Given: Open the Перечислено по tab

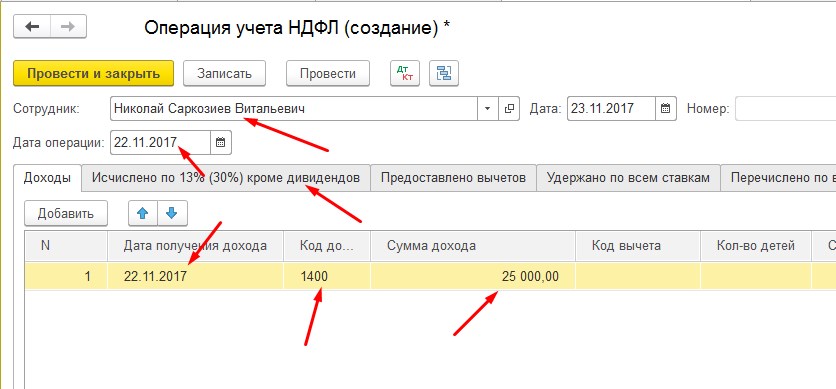Looking at the screenshot, I should point(778,177).
